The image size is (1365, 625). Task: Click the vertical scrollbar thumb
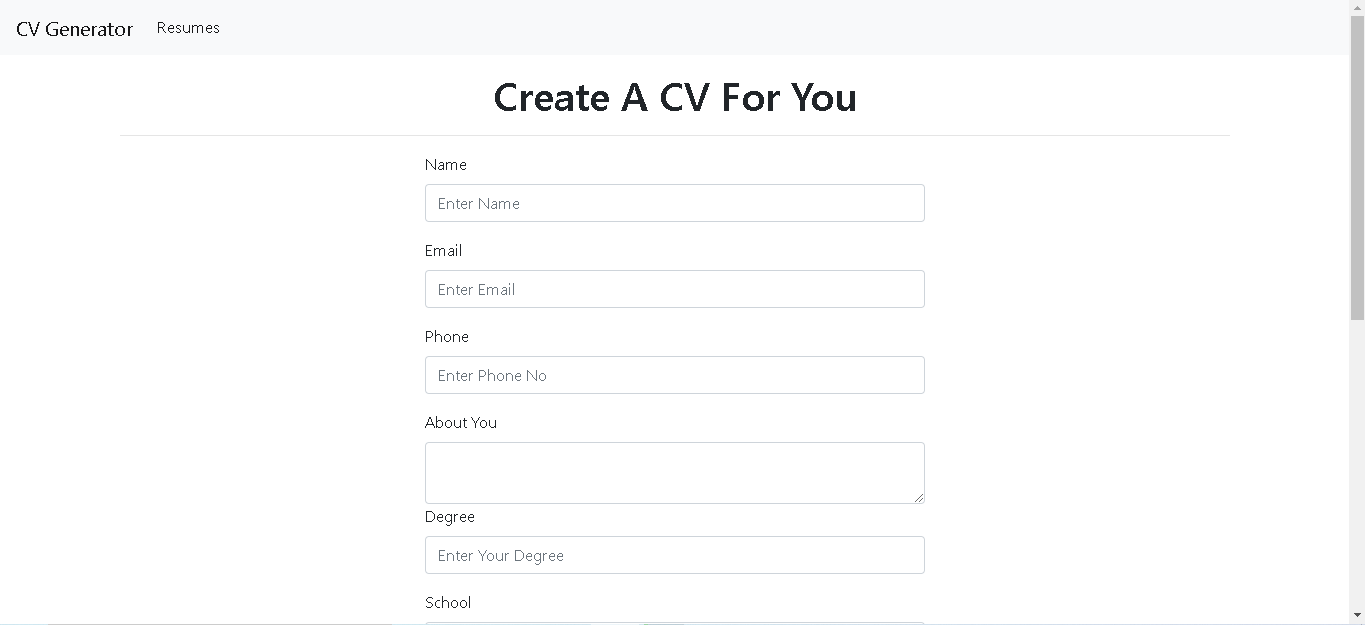tap(1358, 165)
